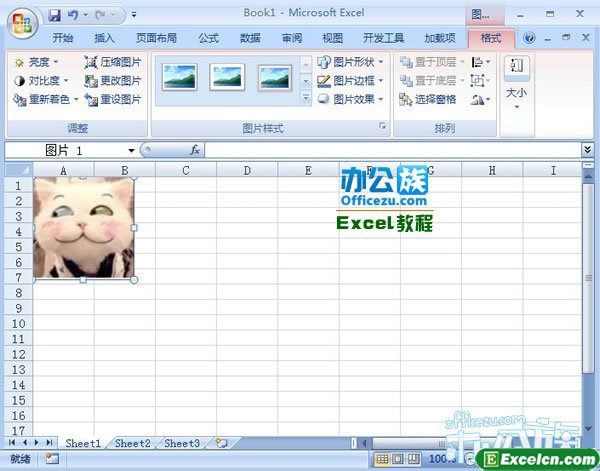Click the vertical scrollbar down arrow
The image size is (600, 471).
point(588,429)
